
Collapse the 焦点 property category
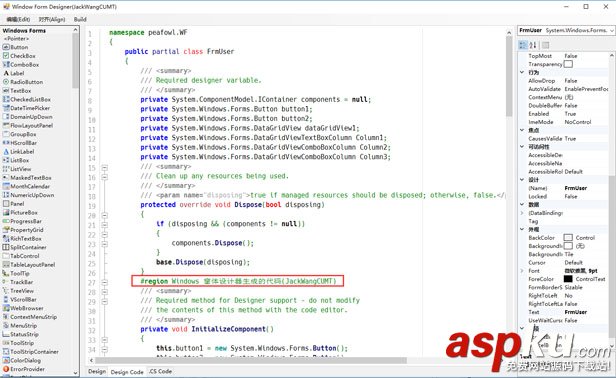pyautogui.click(x=522, y=130)
